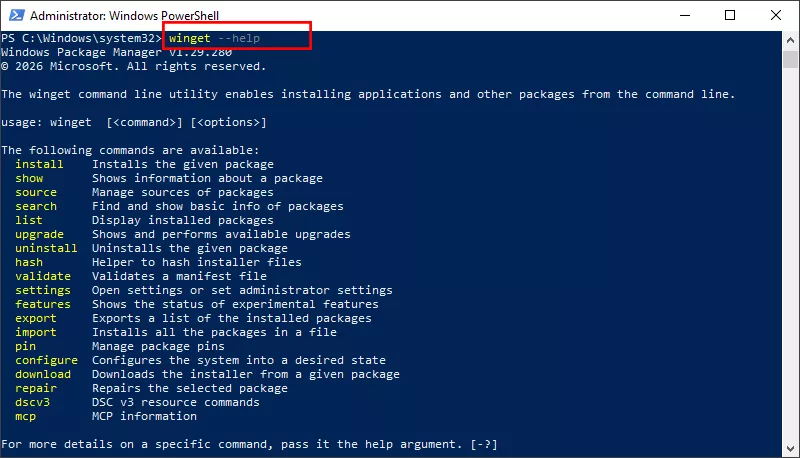This screenshot has height=458, width=800.
Task: Click 'Shows and performs available upgrades' text
Action: coord(221,235)
